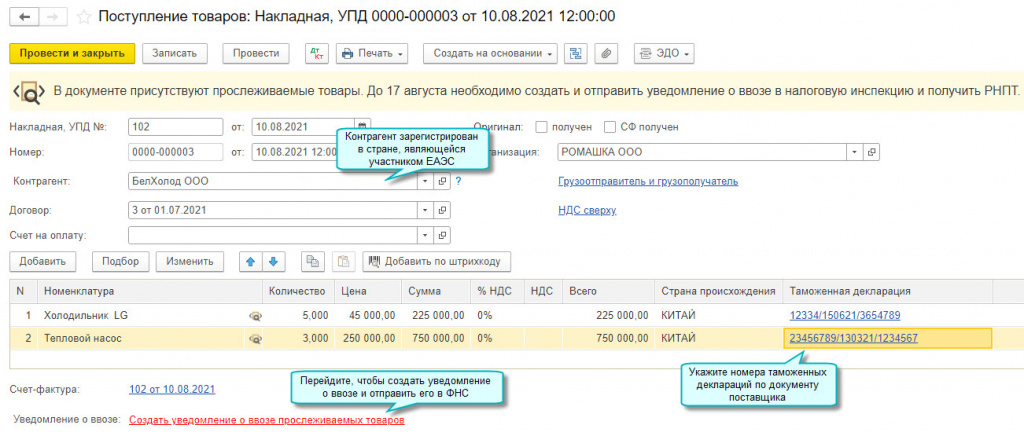The width and height of the screenshot is (1024, 436).
Task: Click link to create уведомление о ввозе
Action: click(266, 421)
